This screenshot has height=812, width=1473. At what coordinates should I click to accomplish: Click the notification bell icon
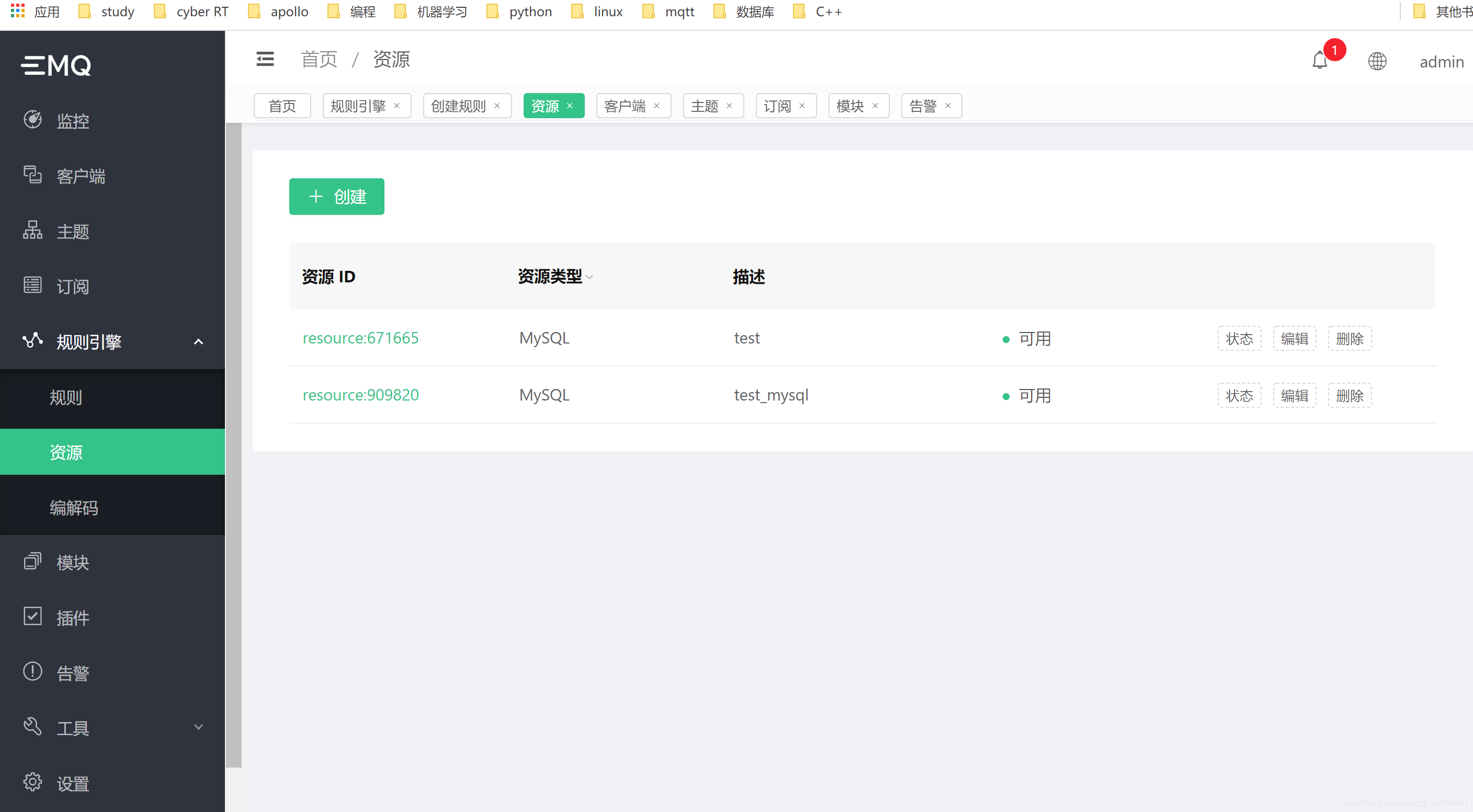pos(1319,61)
